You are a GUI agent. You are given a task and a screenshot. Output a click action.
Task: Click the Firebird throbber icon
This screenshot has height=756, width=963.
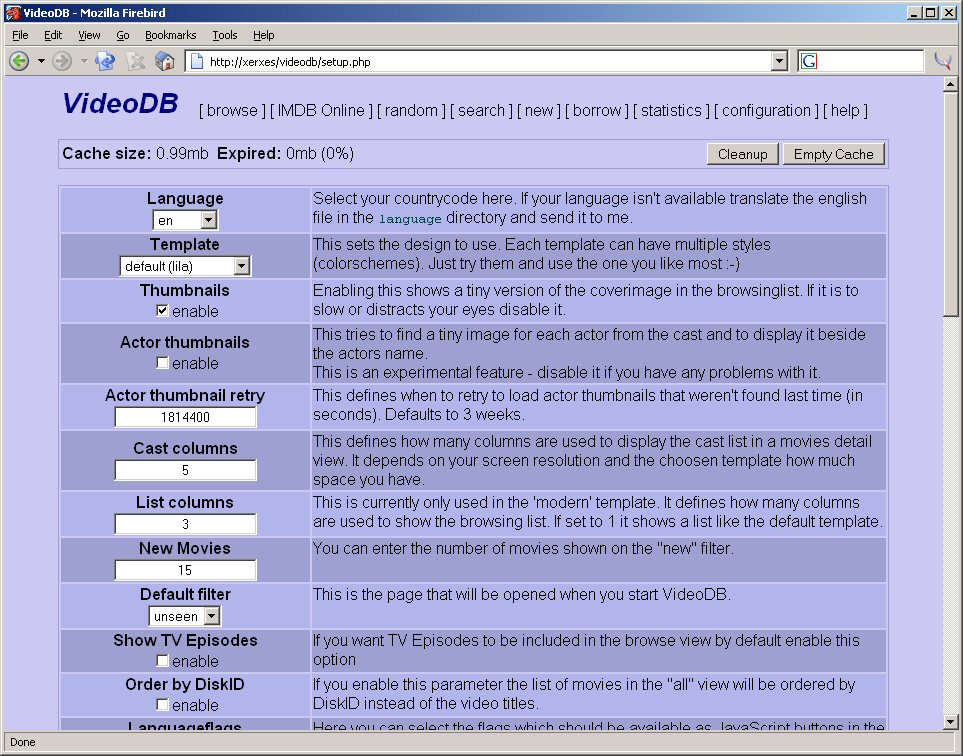tap(943, 60)
